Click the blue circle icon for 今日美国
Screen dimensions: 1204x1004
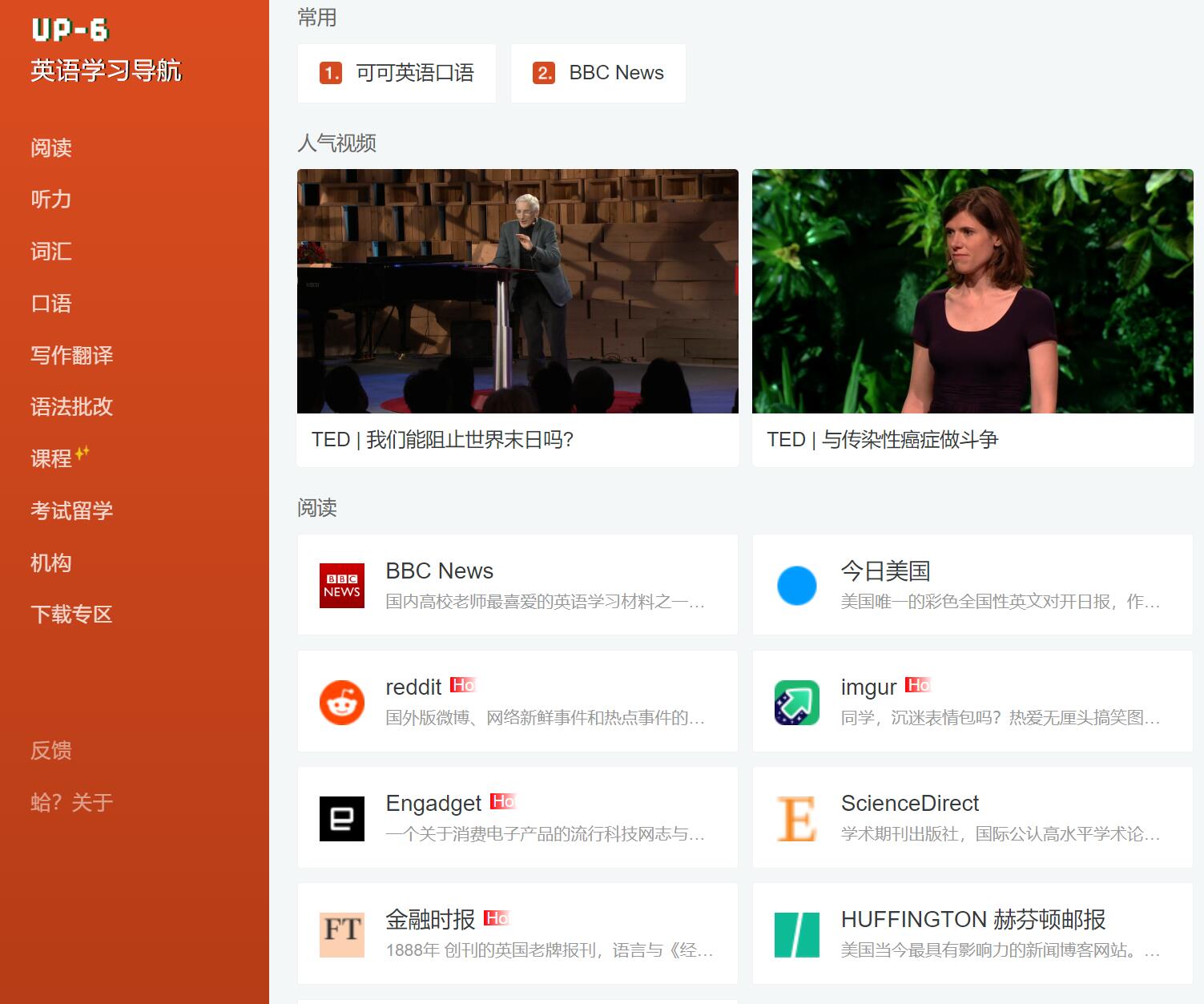click(796, 586)
